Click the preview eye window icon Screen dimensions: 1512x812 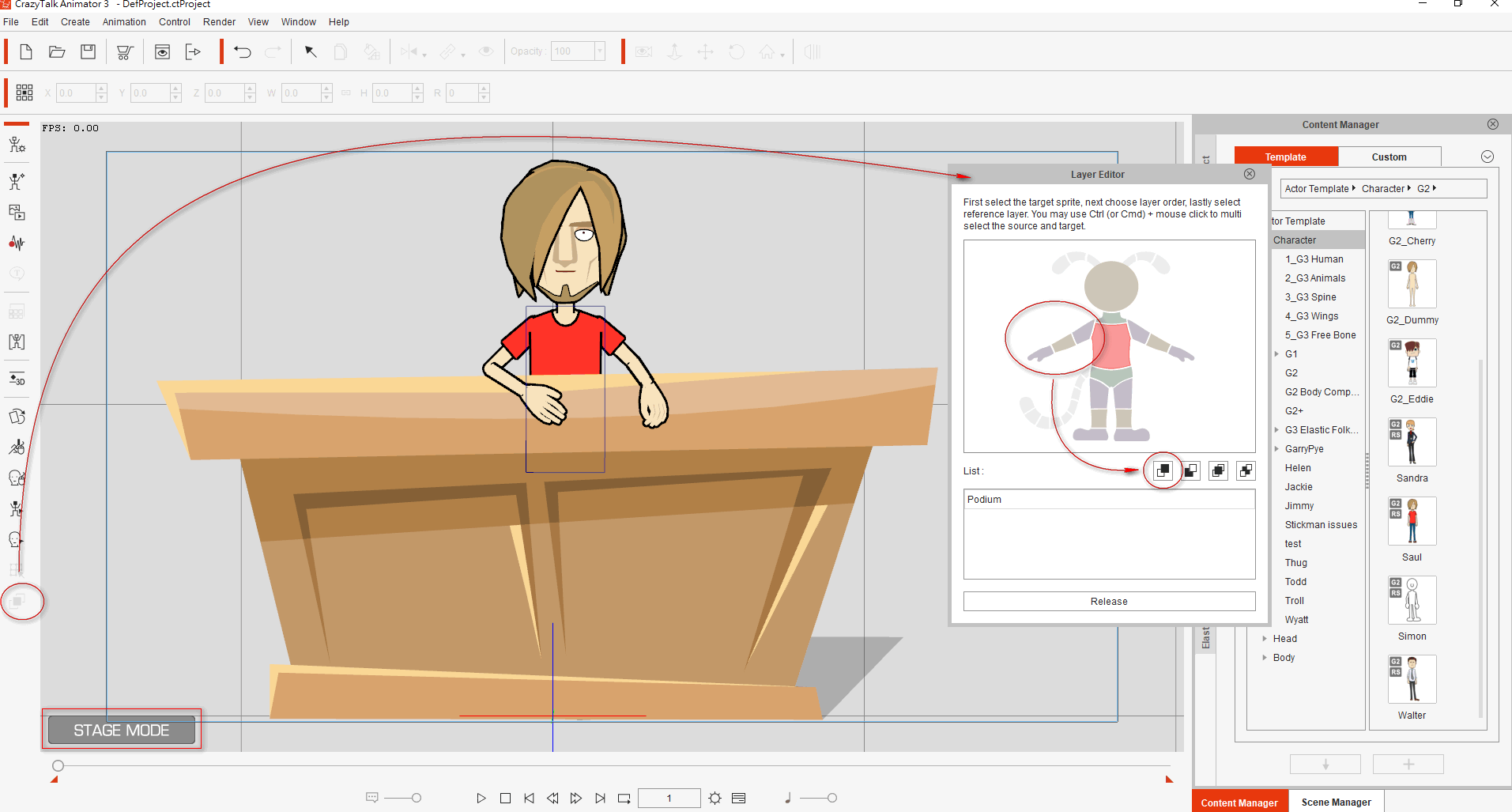162,52
